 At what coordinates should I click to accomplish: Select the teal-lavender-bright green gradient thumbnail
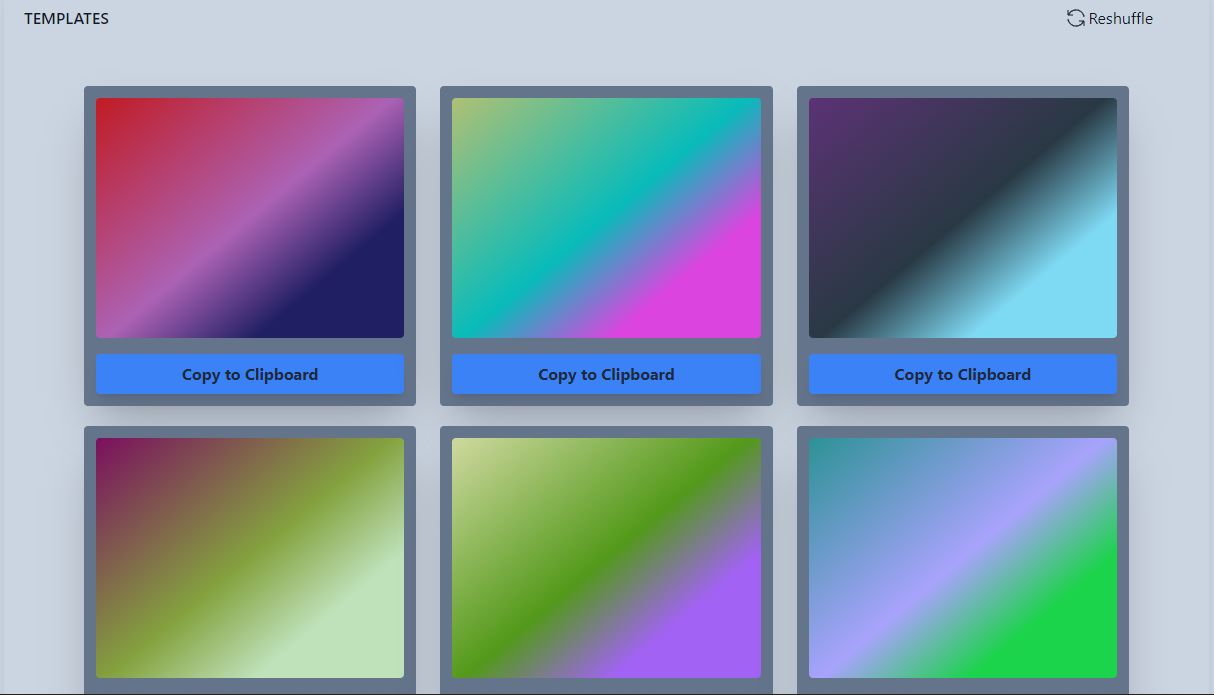963,558
